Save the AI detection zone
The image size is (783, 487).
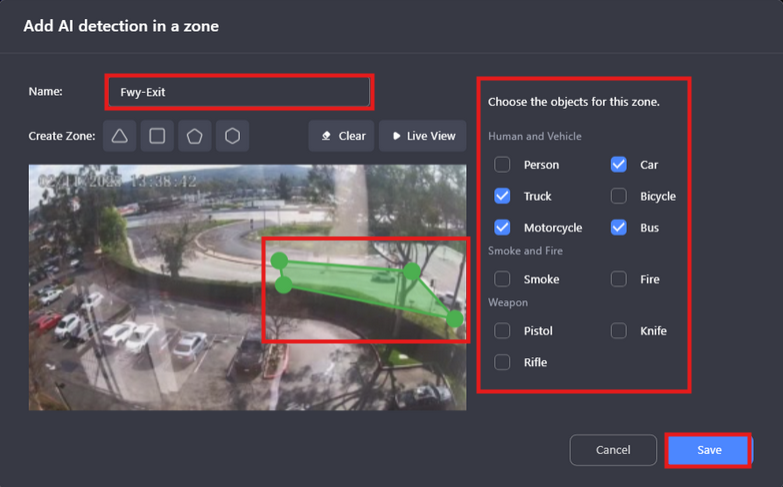click(709, 450)
